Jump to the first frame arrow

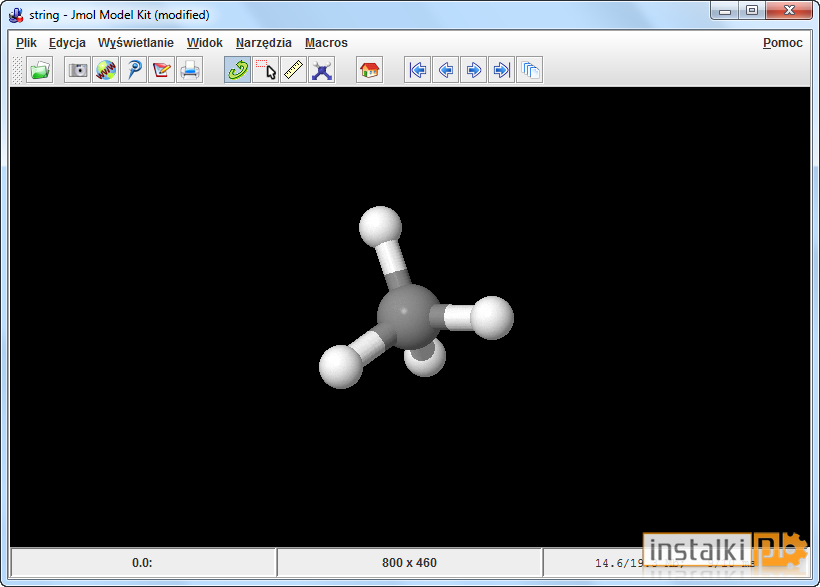[x=417, y=70]
